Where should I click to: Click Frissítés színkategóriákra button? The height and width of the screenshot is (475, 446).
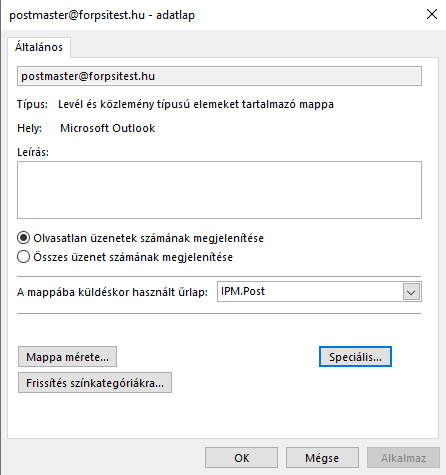coord(95,383)
